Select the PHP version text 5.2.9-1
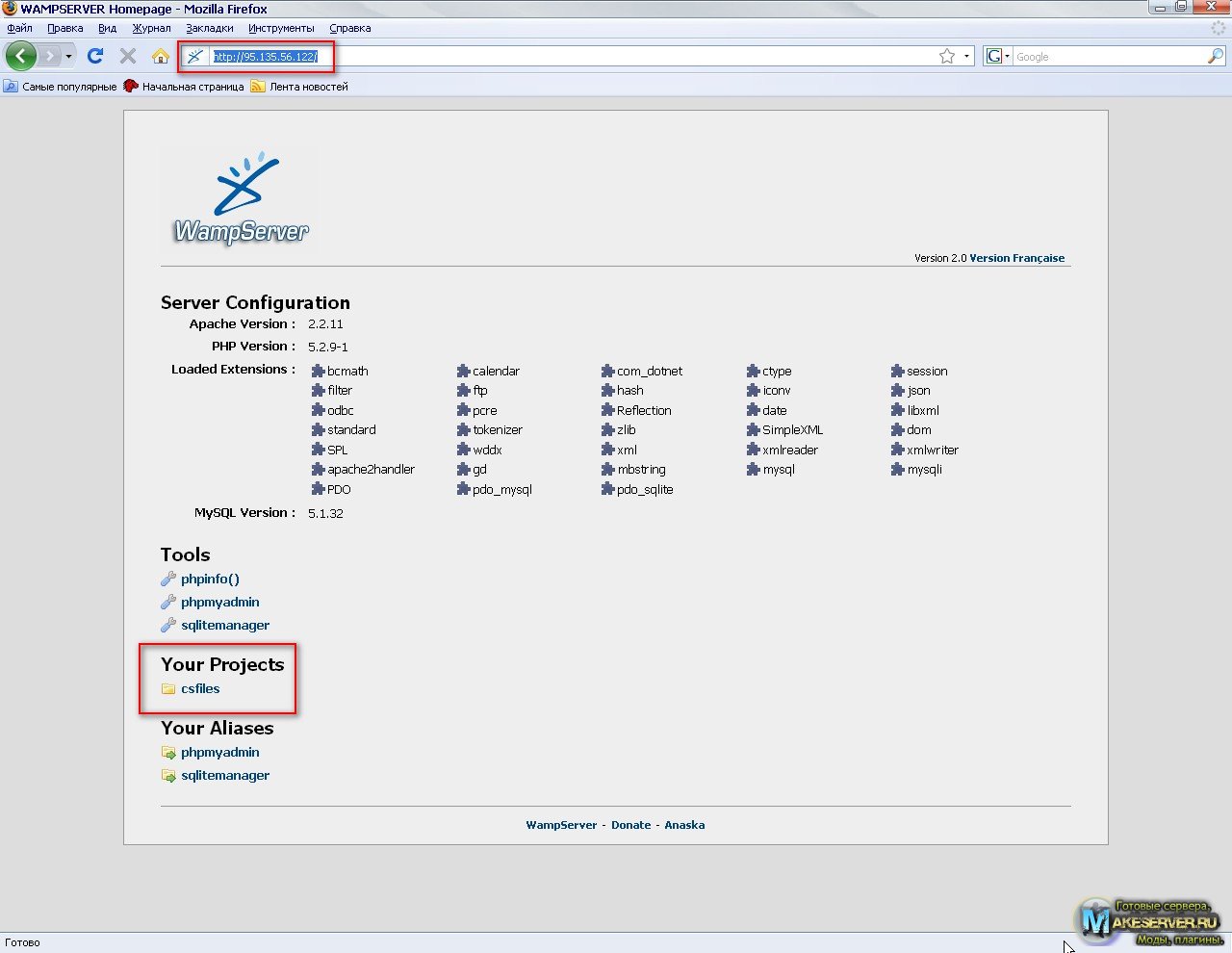This screenshot has width=1232, height=953. pyautogui.click(x=328, y=347)
